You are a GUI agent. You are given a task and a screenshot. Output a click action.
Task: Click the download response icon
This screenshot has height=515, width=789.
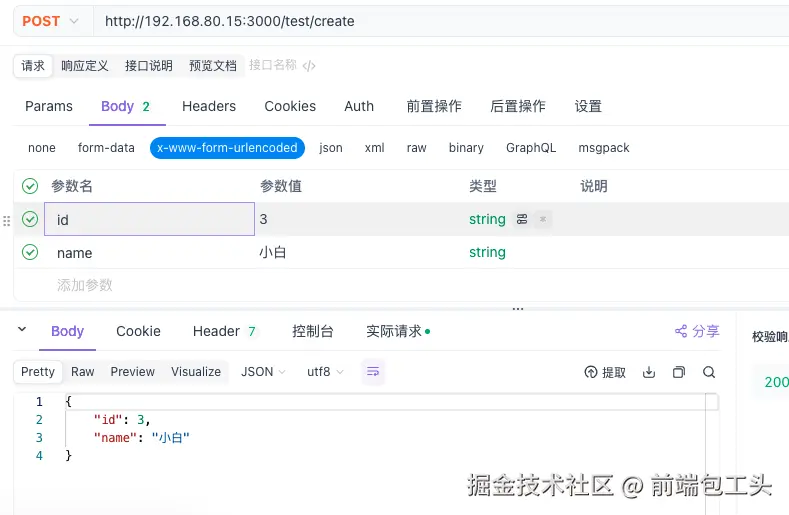click(649, 373)
